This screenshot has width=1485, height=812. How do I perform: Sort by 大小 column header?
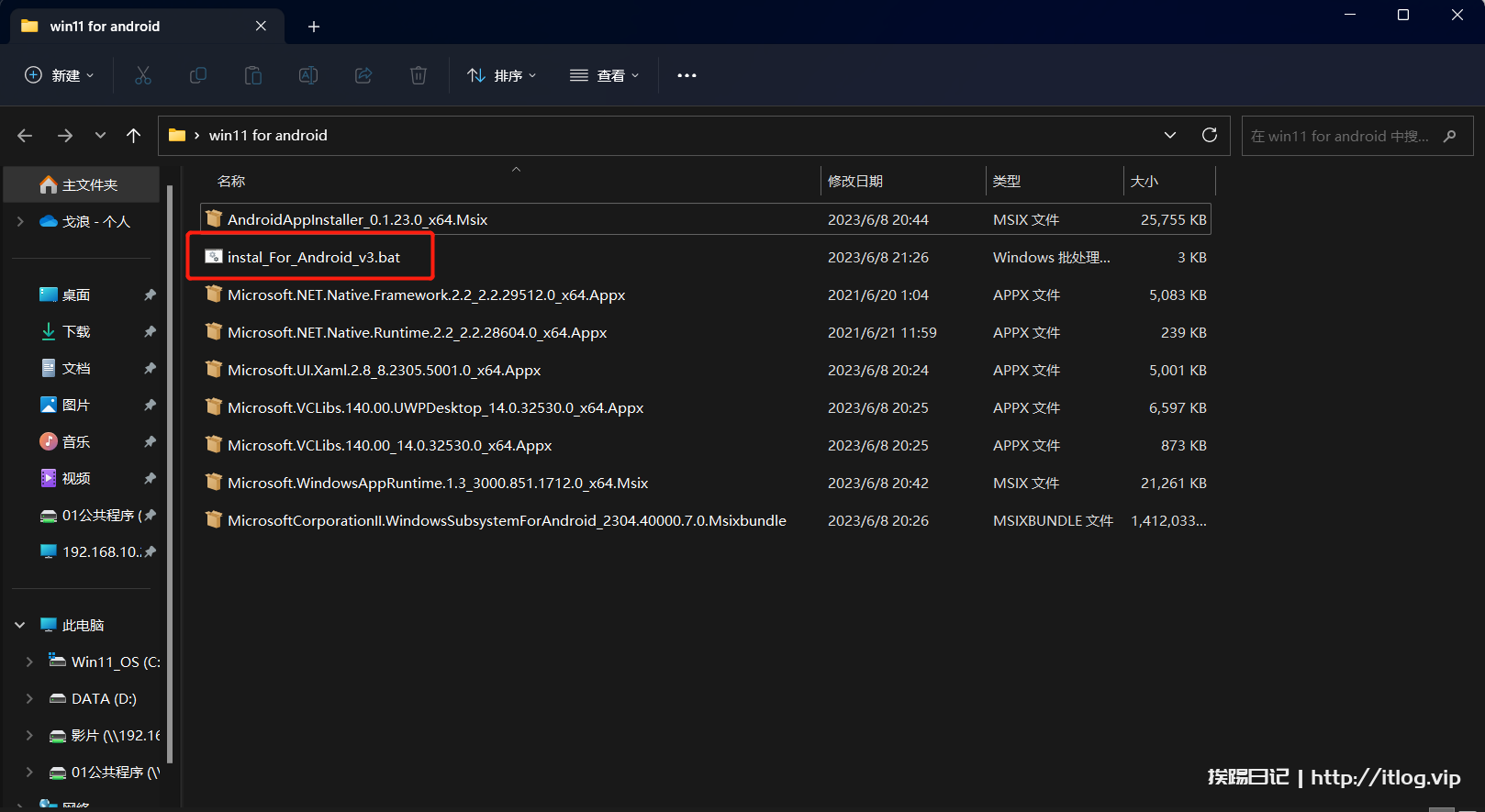click(x=1144, y=181)
